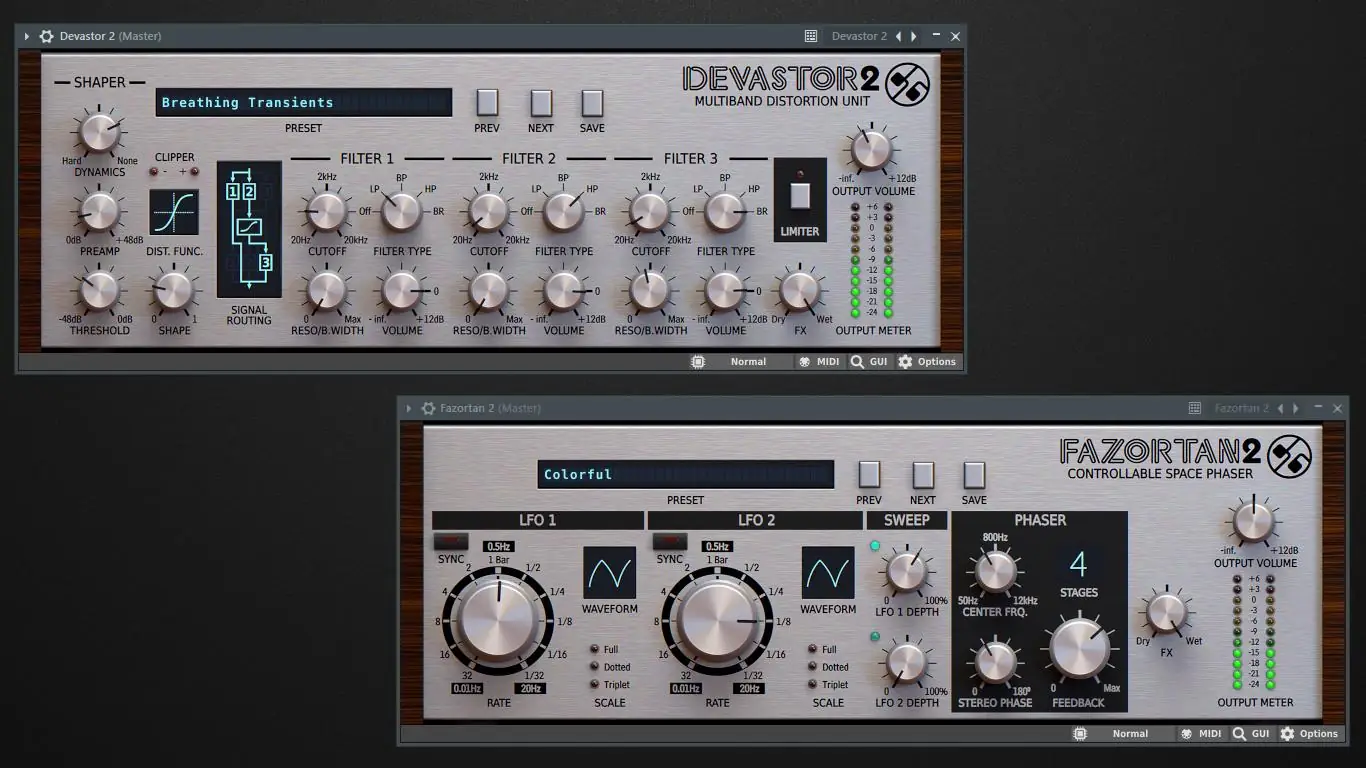
Task: Click the Shape knob in Devastor
Action: point(174,291)
